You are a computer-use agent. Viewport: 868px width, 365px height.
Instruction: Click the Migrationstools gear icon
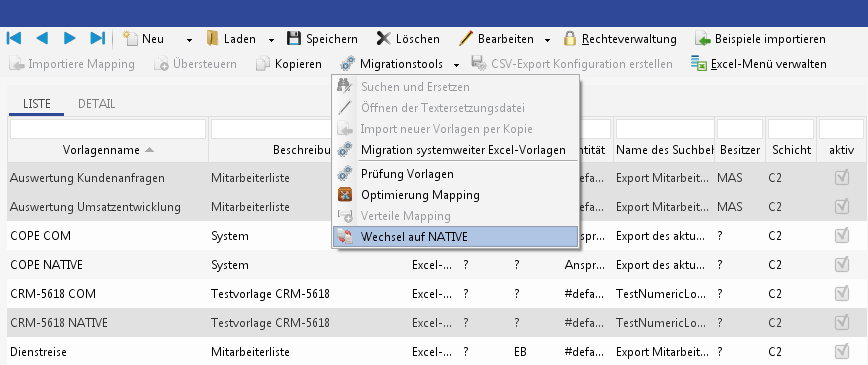click(x=348, y=63)
